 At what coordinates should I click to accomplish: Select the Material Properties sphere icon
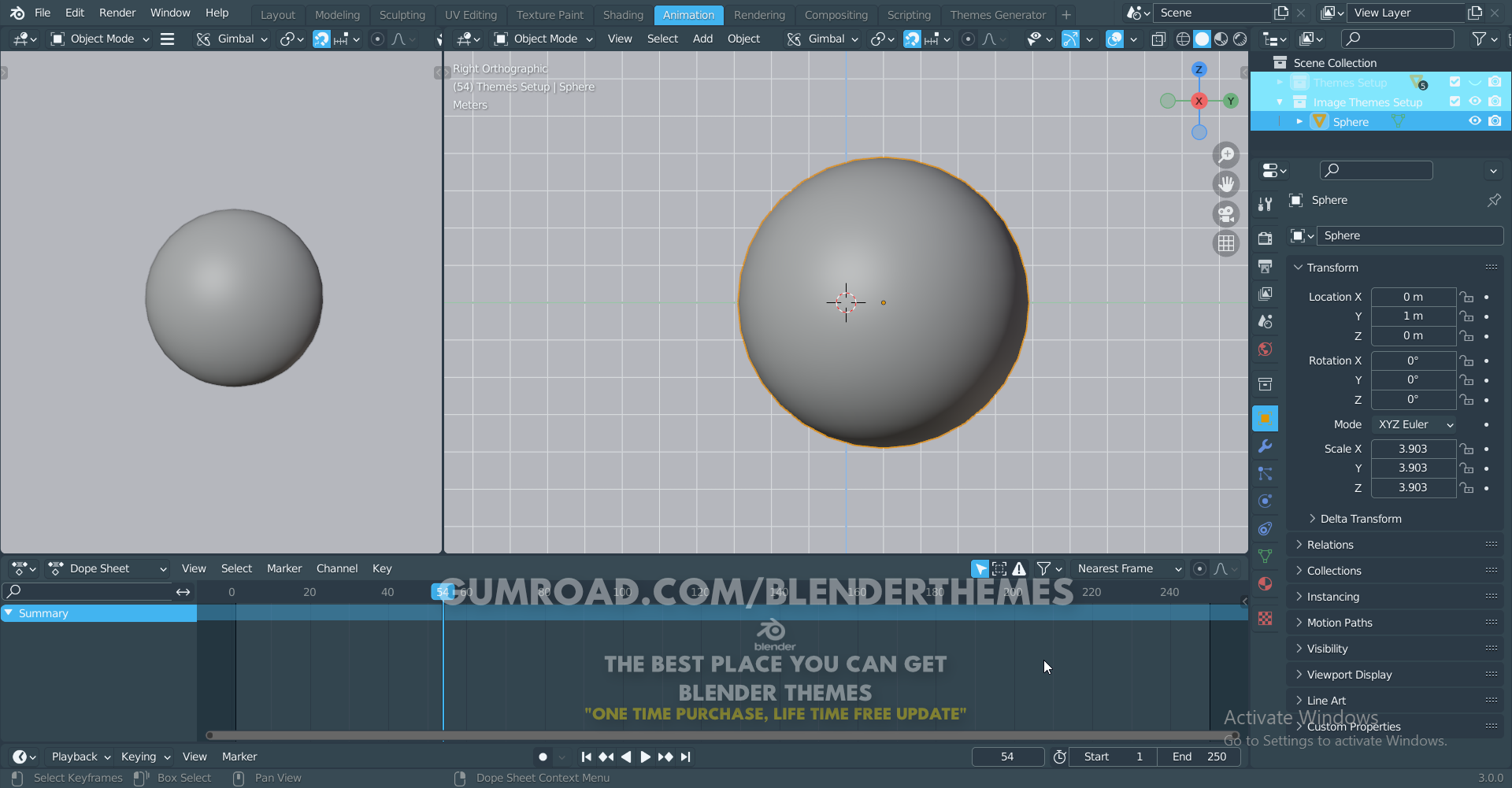(x=1266, y=583)
